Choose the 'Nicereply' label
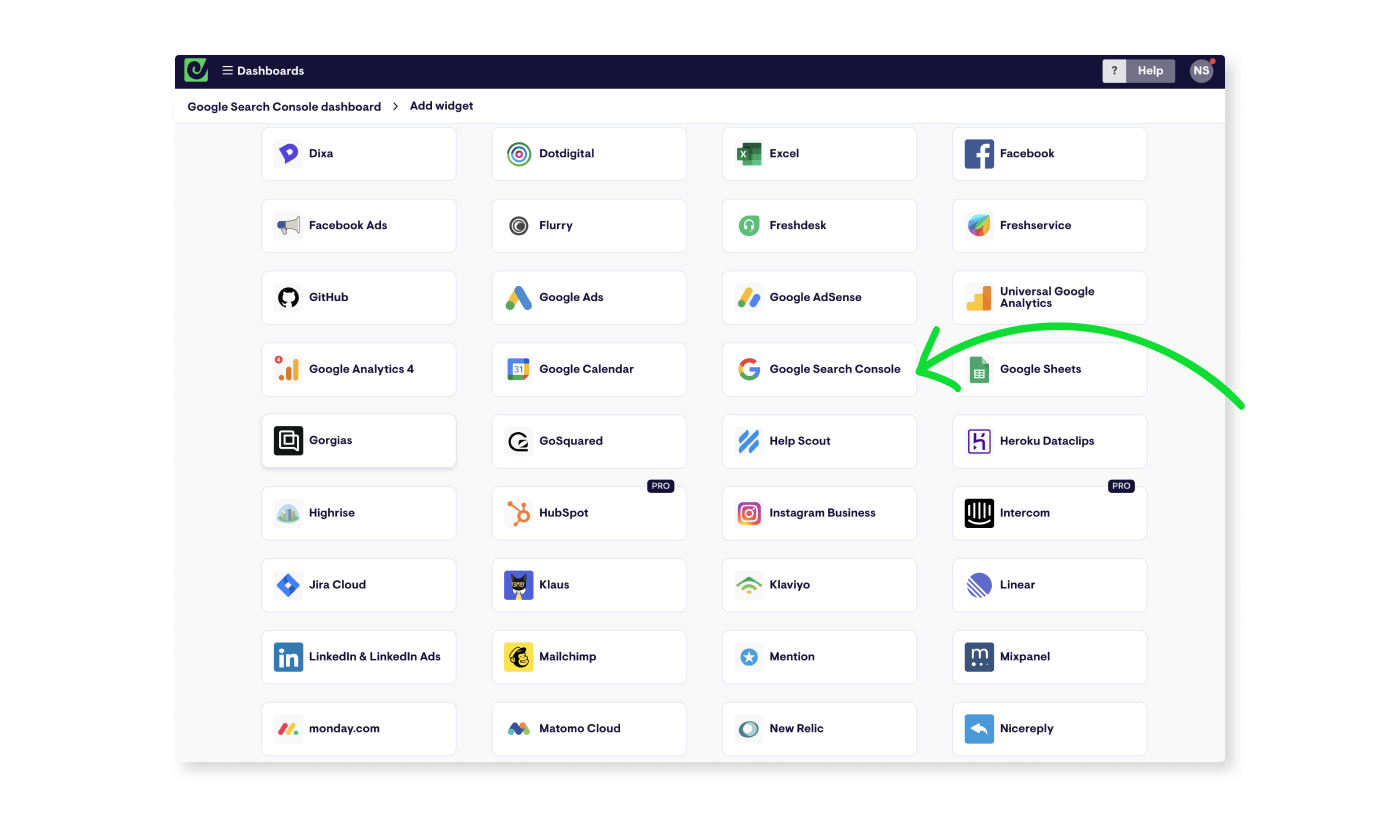 point(1027,729)
